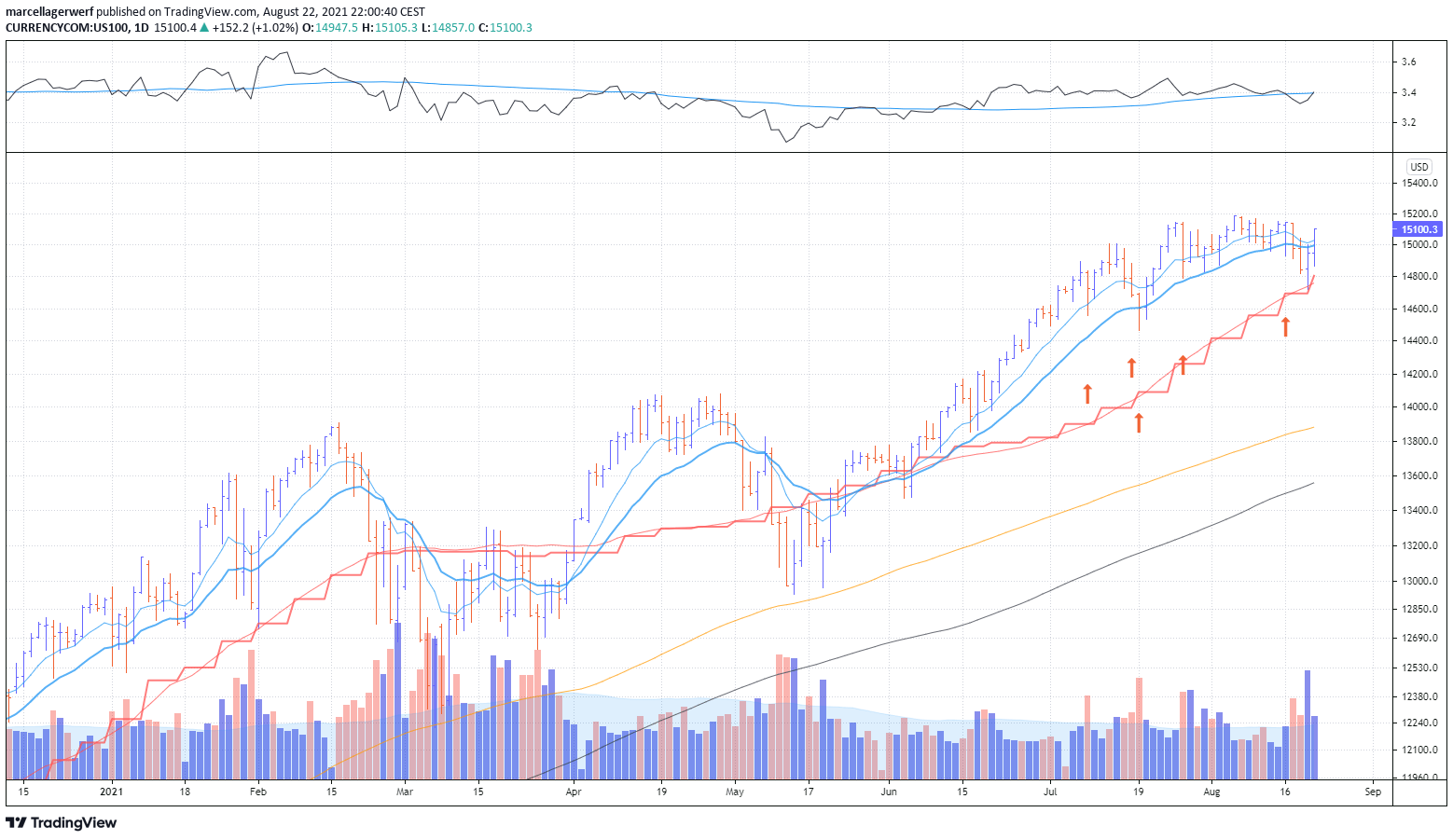The height and width of the screenshot is (840, 1453).
Task: Click the 16 date label after Aug
Action: pyautogui.click(x=1284, y=792)
